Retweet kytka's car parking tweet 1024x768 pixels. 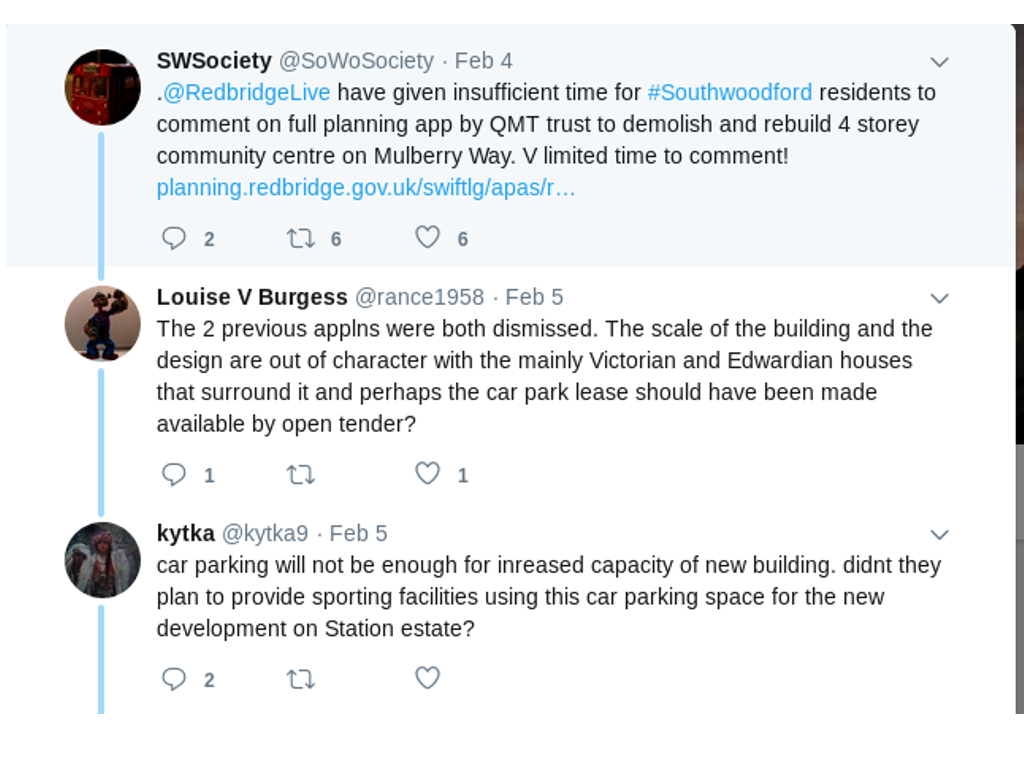300,679
